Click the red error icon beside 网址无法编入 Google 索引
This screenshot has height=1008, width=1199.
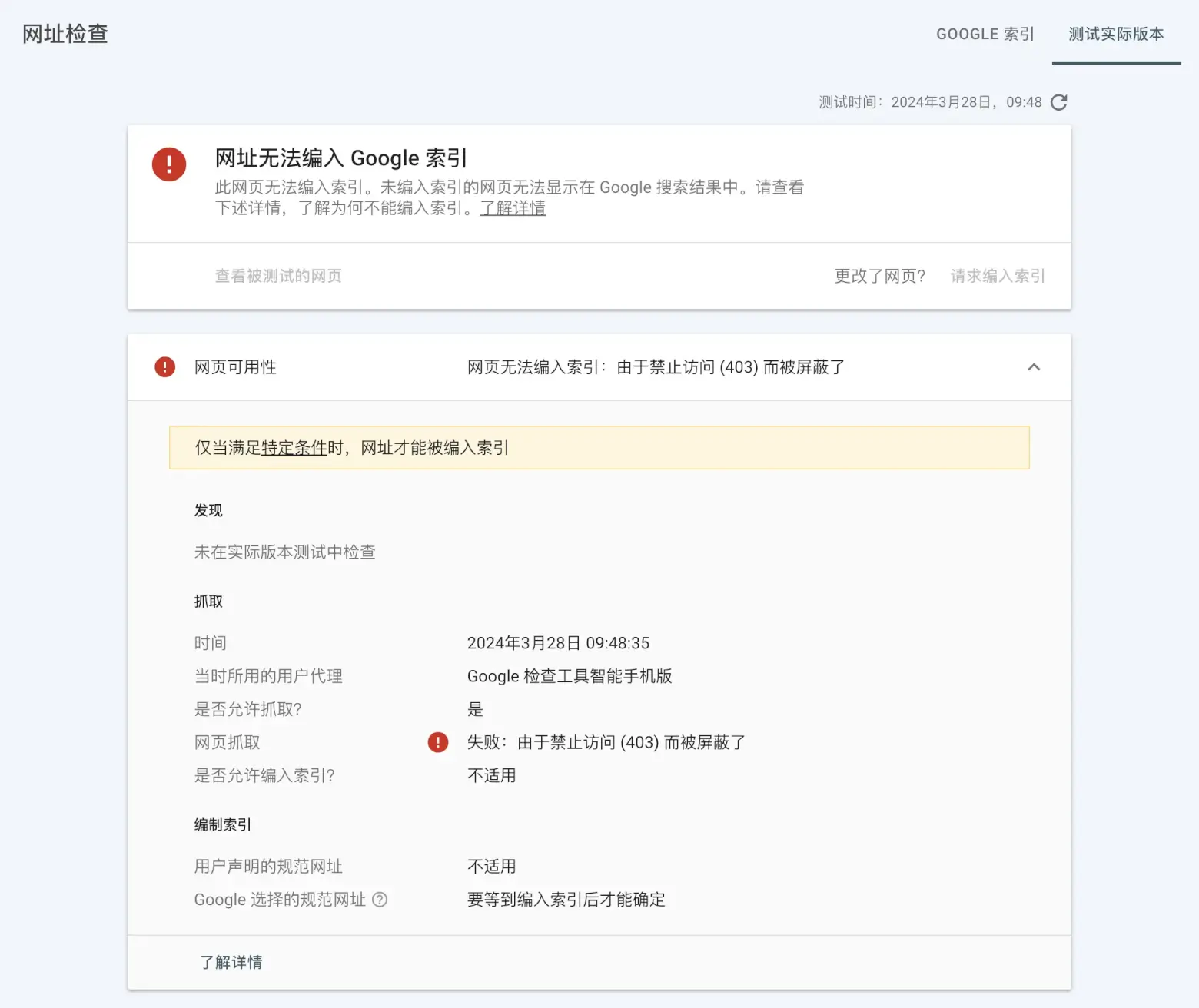tap(169, 164)
